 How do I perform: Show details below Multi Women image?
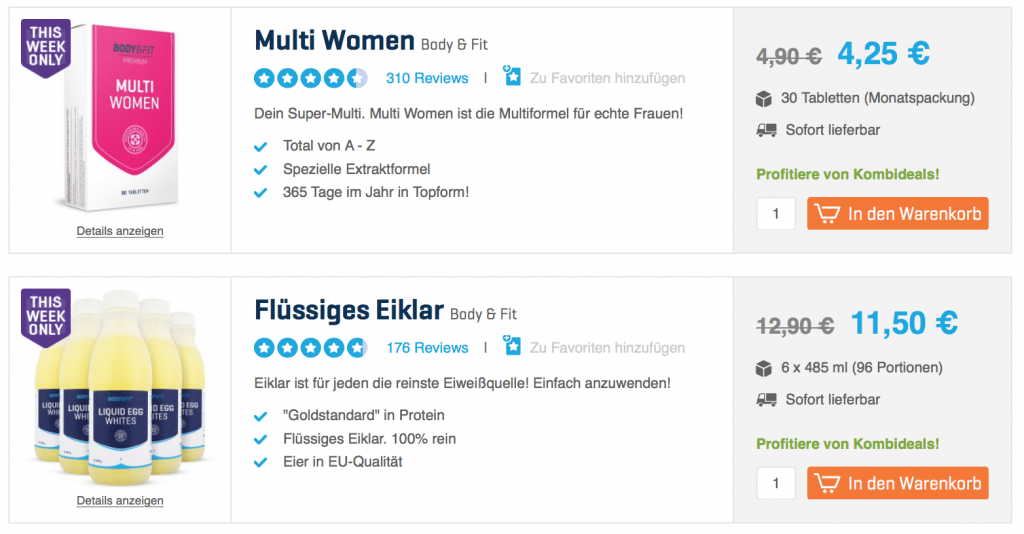120,231
